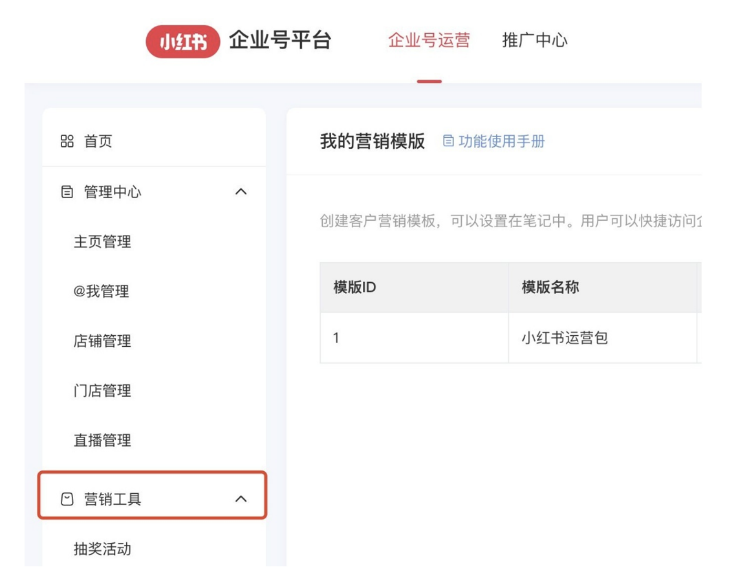This screenshot has height=587, width=738.
Task: Select 门店管理 in the sidebar
Action: click(102, 391)
